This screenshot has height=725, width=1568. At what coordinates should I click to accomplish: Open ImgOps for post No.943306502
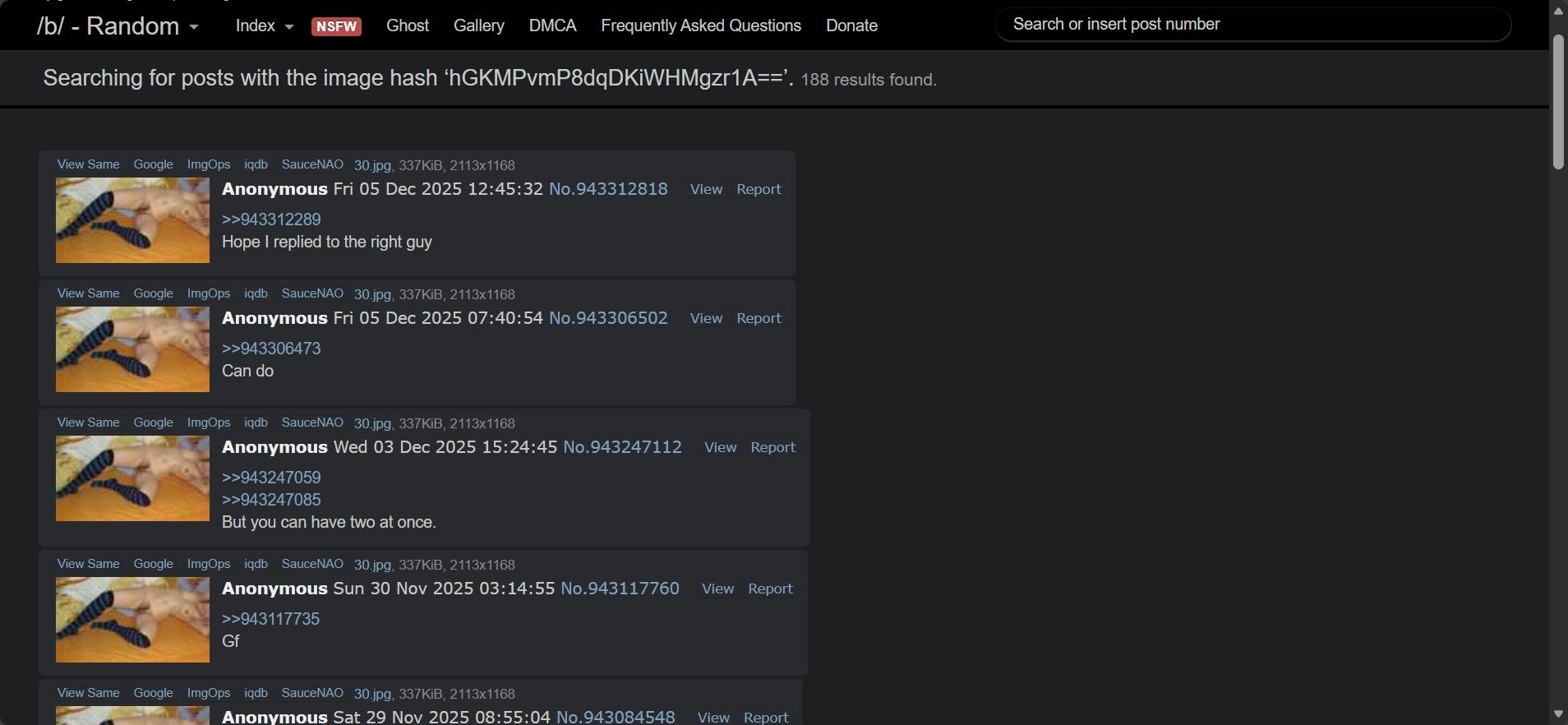pos(209,293)
